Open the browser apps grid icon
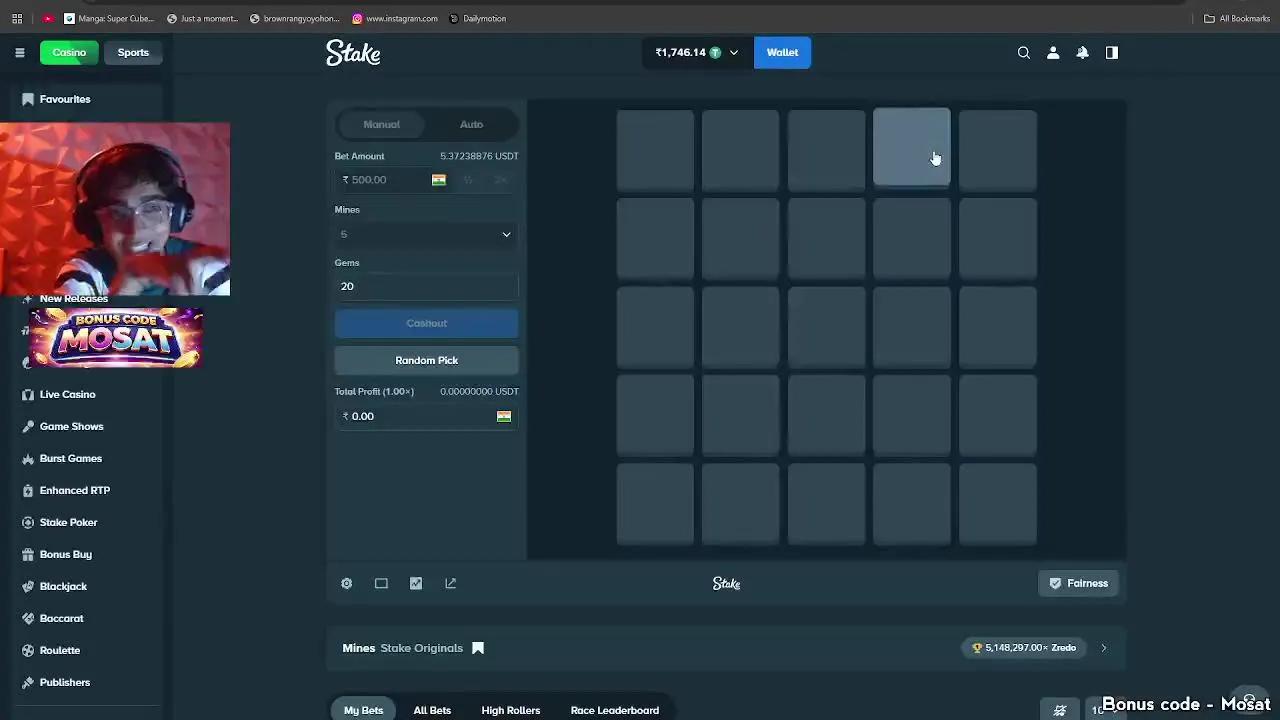The width and height of the screenshot is (1280, 720). tap(17, 18)
